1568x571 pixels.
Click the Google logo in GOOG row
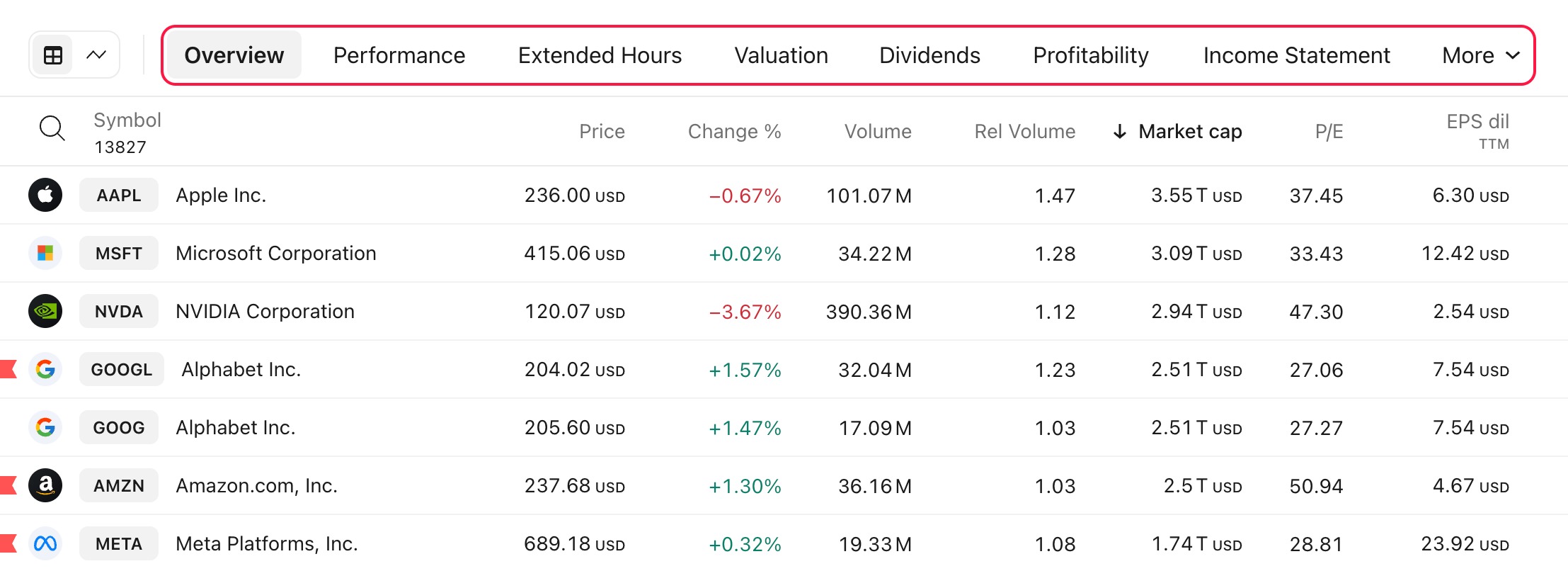pyautogui.click(x=45, y=427)
